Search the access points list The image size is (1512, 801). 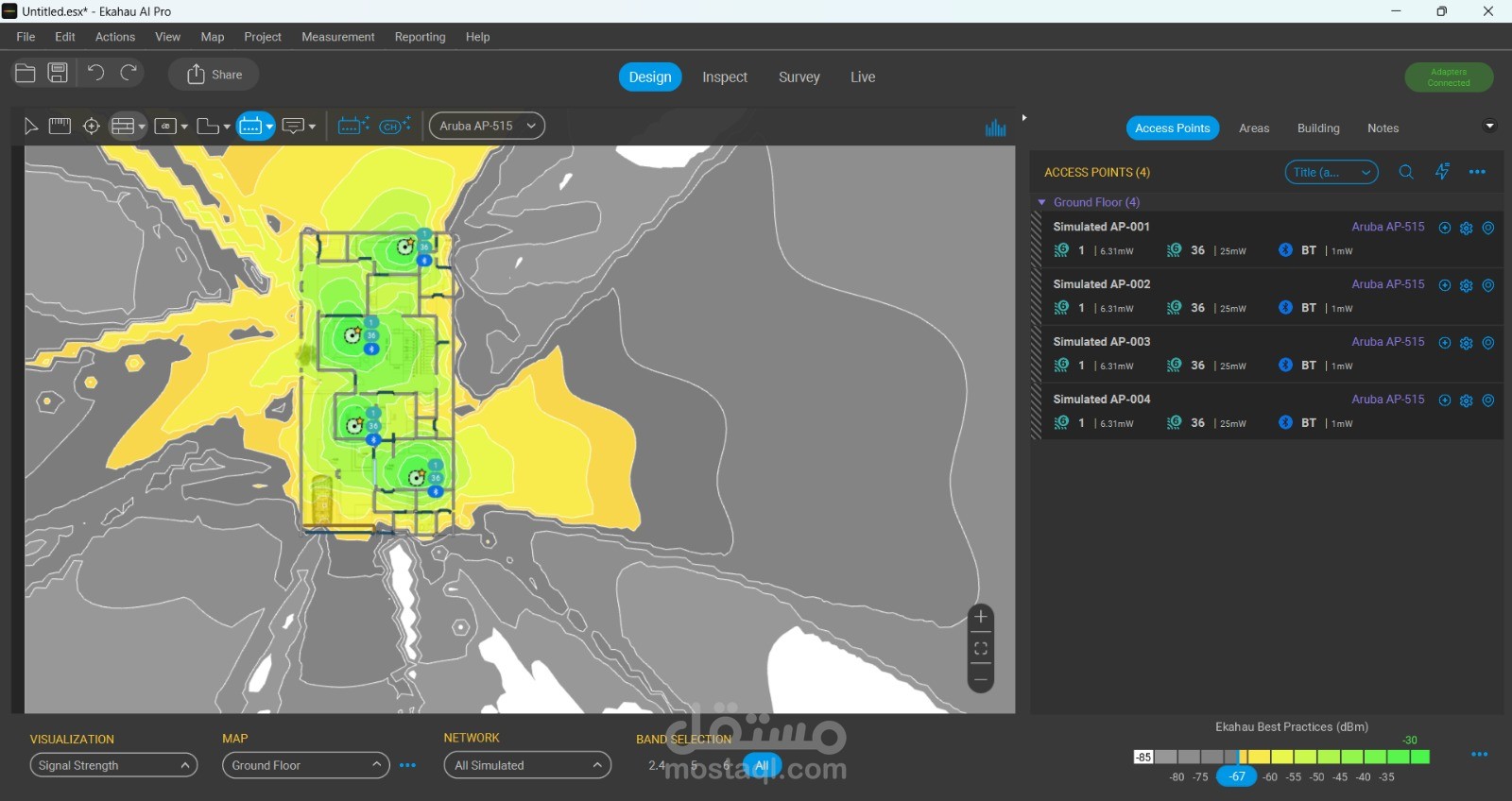[x=1406, y=172]
